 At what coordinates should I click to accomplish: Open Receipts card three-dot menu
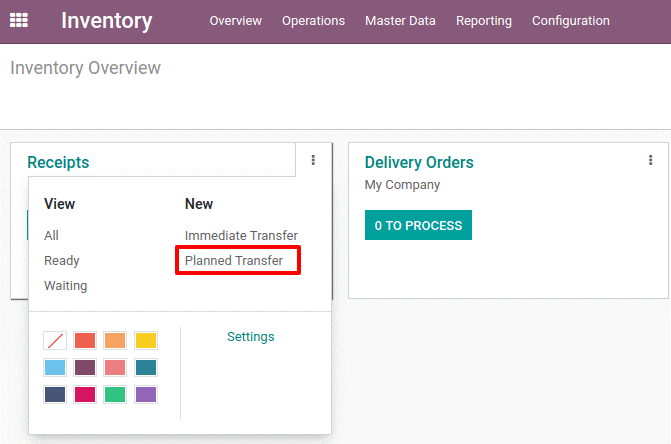[313, 160]
